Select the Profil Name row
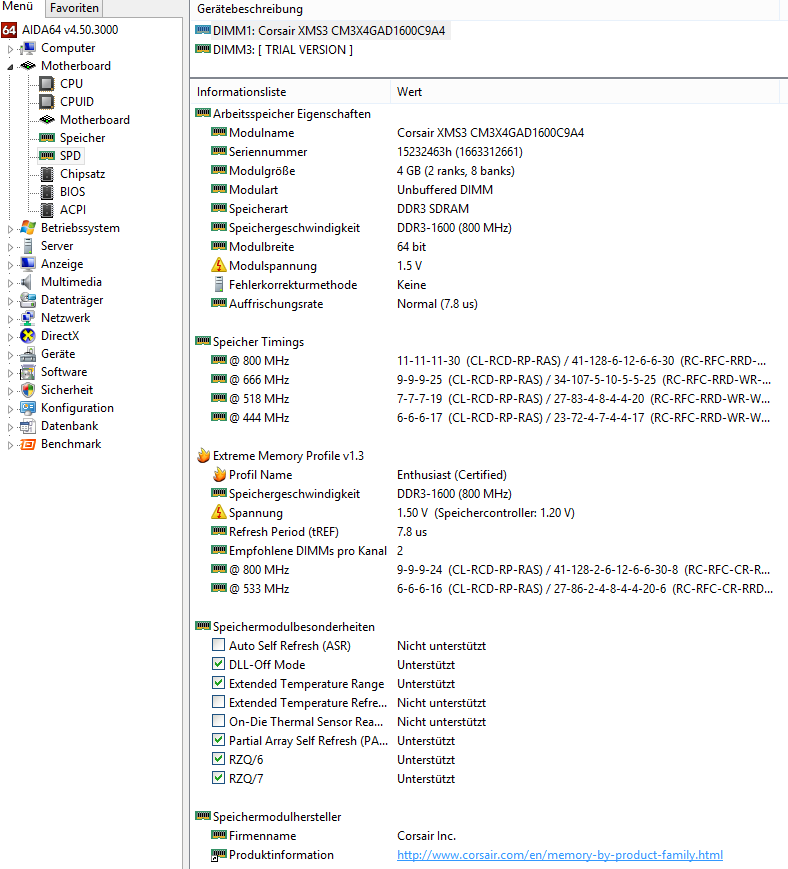788x869 pixels. click(489, 475)
